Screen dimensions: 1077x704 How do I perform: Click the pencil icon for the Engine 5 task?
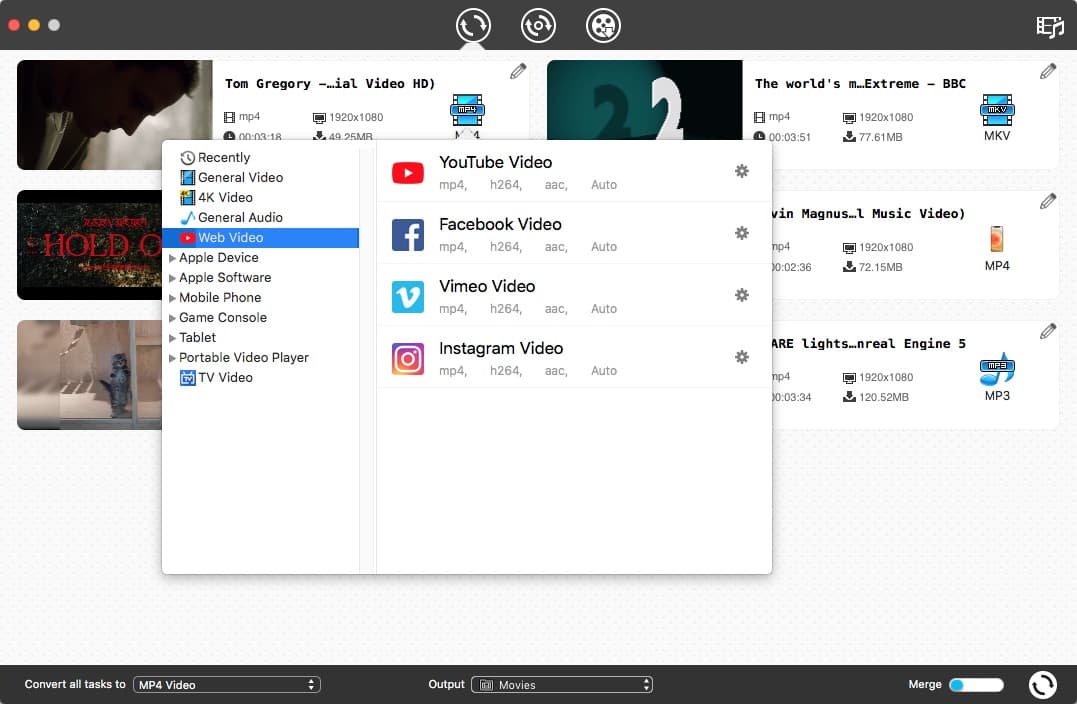point(1047,331)
